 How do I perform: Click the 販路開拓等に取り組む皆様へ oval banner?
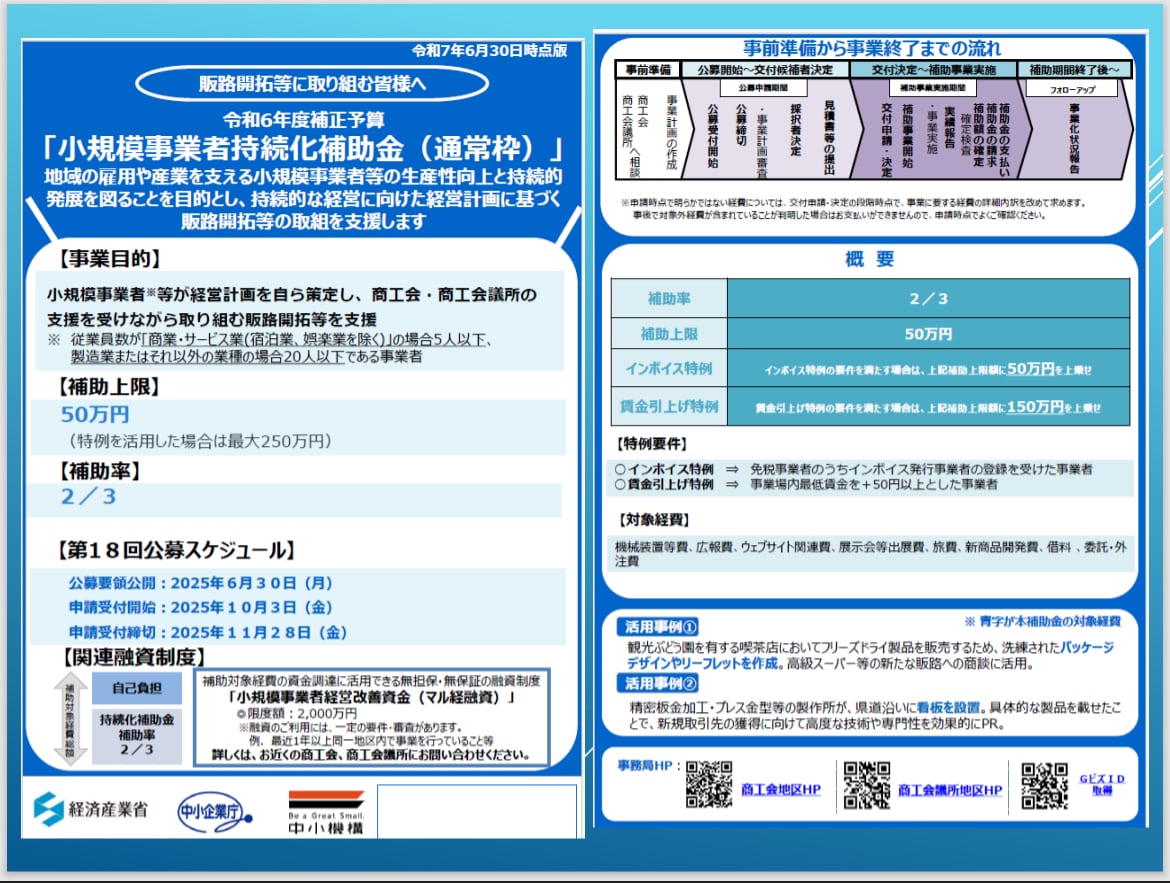[312, 84]
